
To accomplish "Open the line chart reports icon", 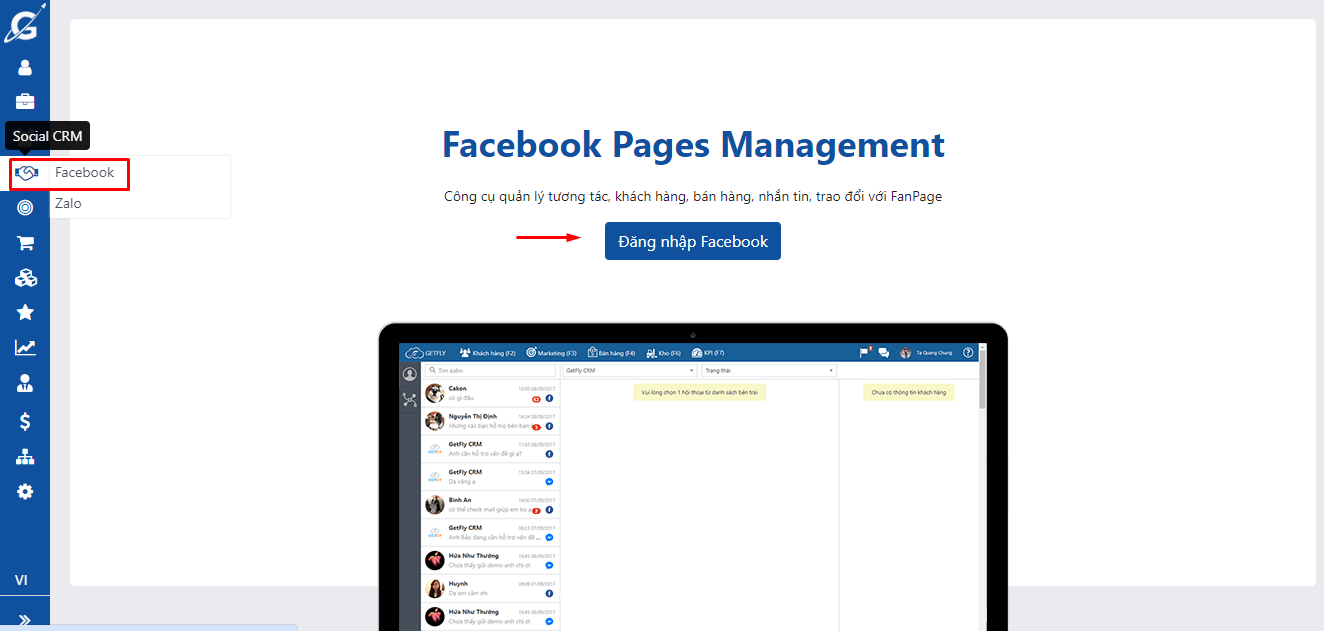I will 25,348.
